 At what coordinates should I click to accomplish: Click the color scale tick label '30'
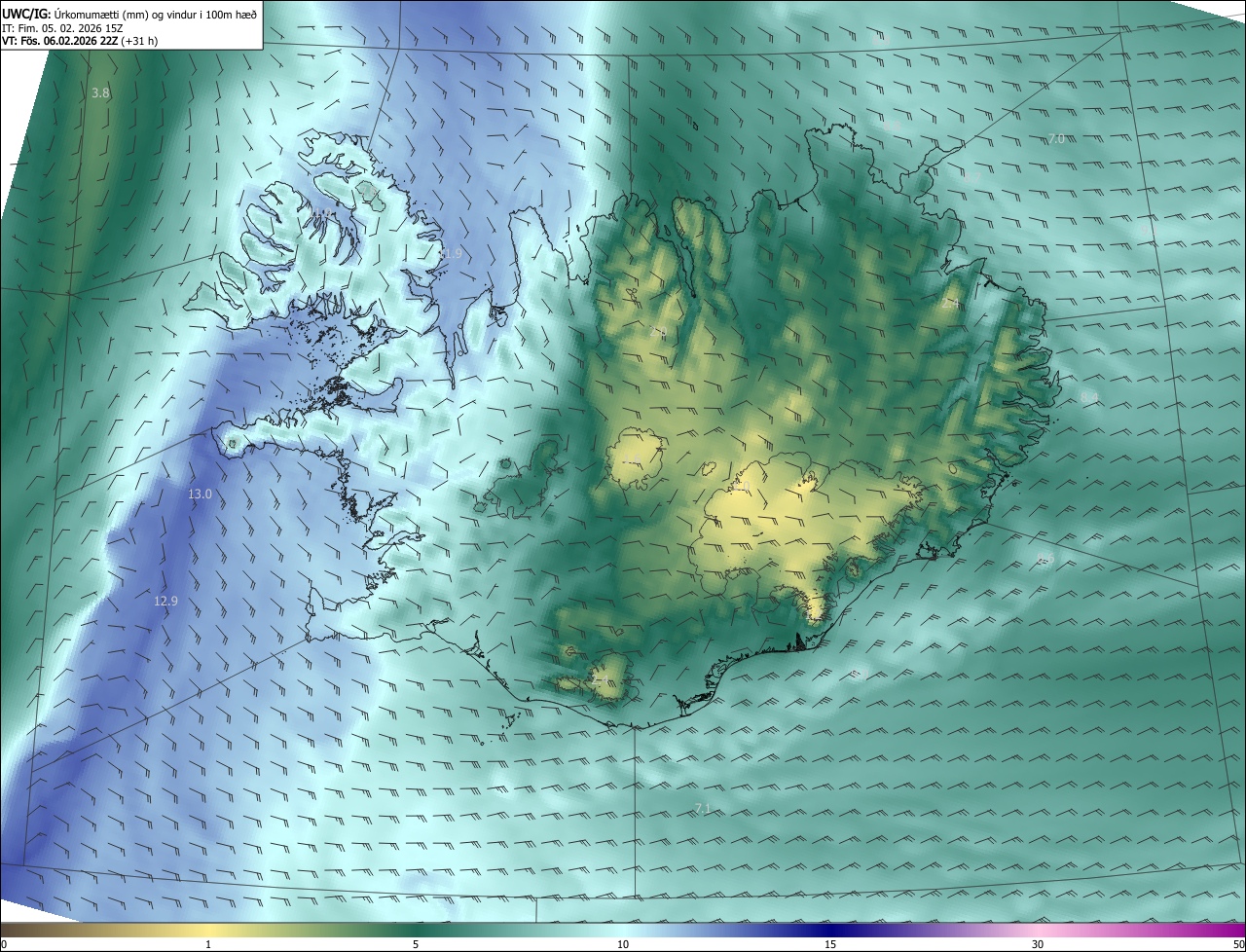[x=1038, y=944]
